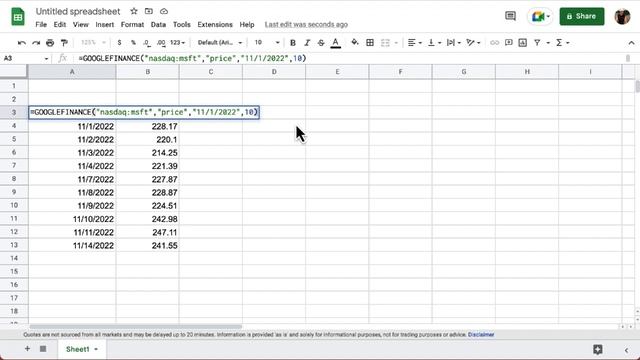Click the Redo arrow in toolbar
Viewport: 640px width, 360px height.
point(36,42)
